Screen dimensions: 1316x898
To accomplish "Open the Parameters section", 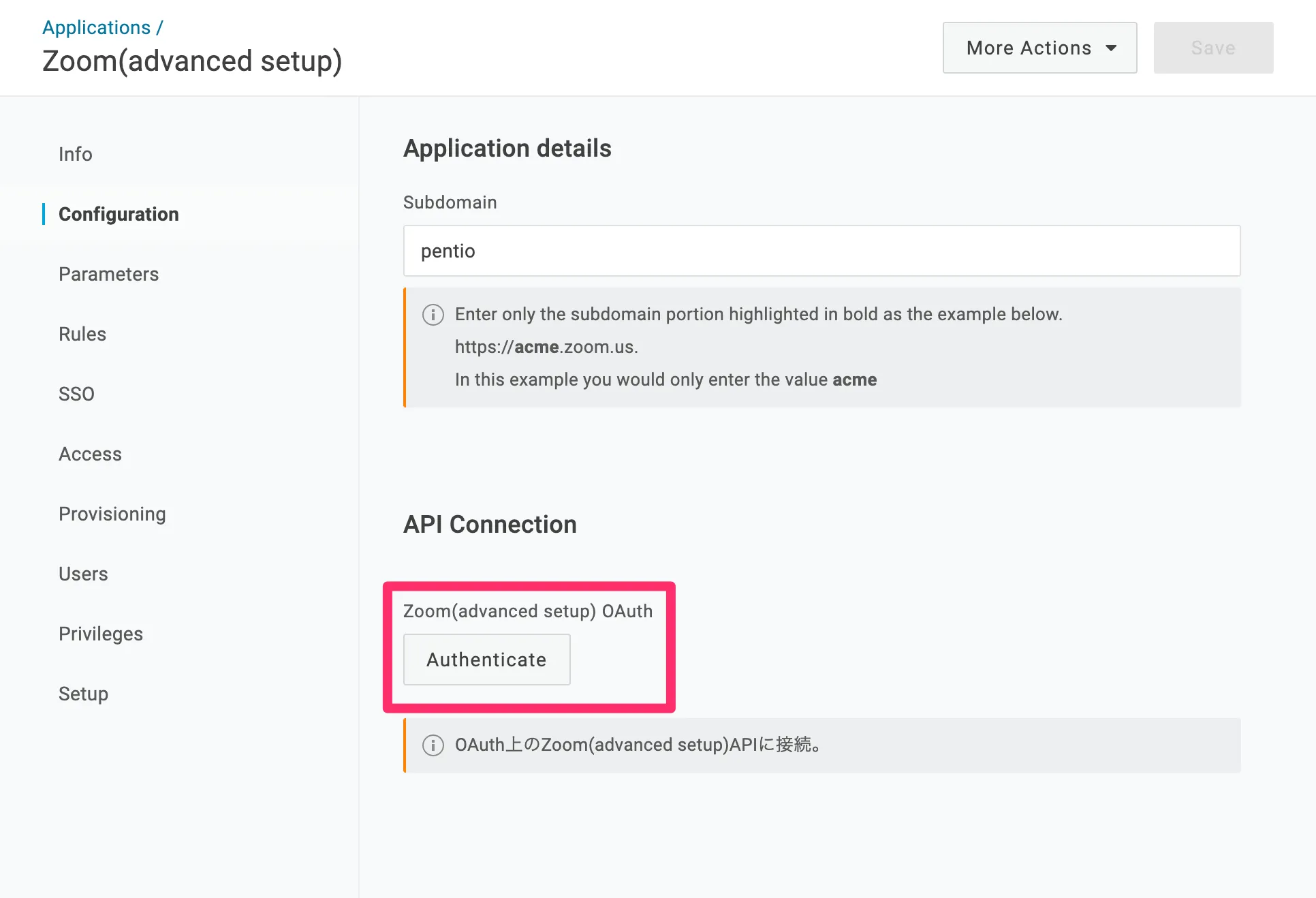I will tap(108, 274).
